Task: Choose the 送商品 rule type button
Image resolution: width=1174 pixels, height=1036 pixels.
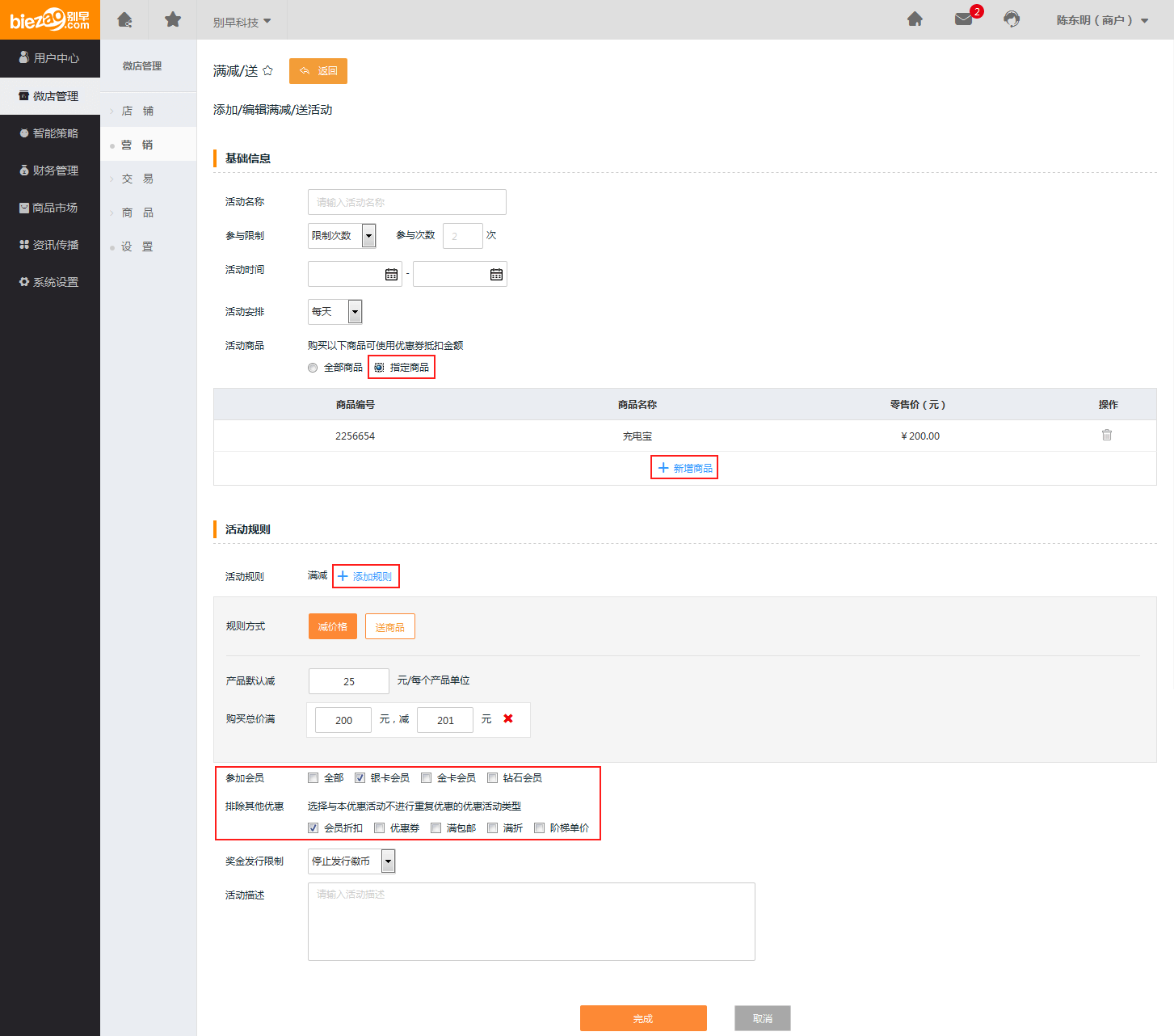Action: (x=389, y=627)
